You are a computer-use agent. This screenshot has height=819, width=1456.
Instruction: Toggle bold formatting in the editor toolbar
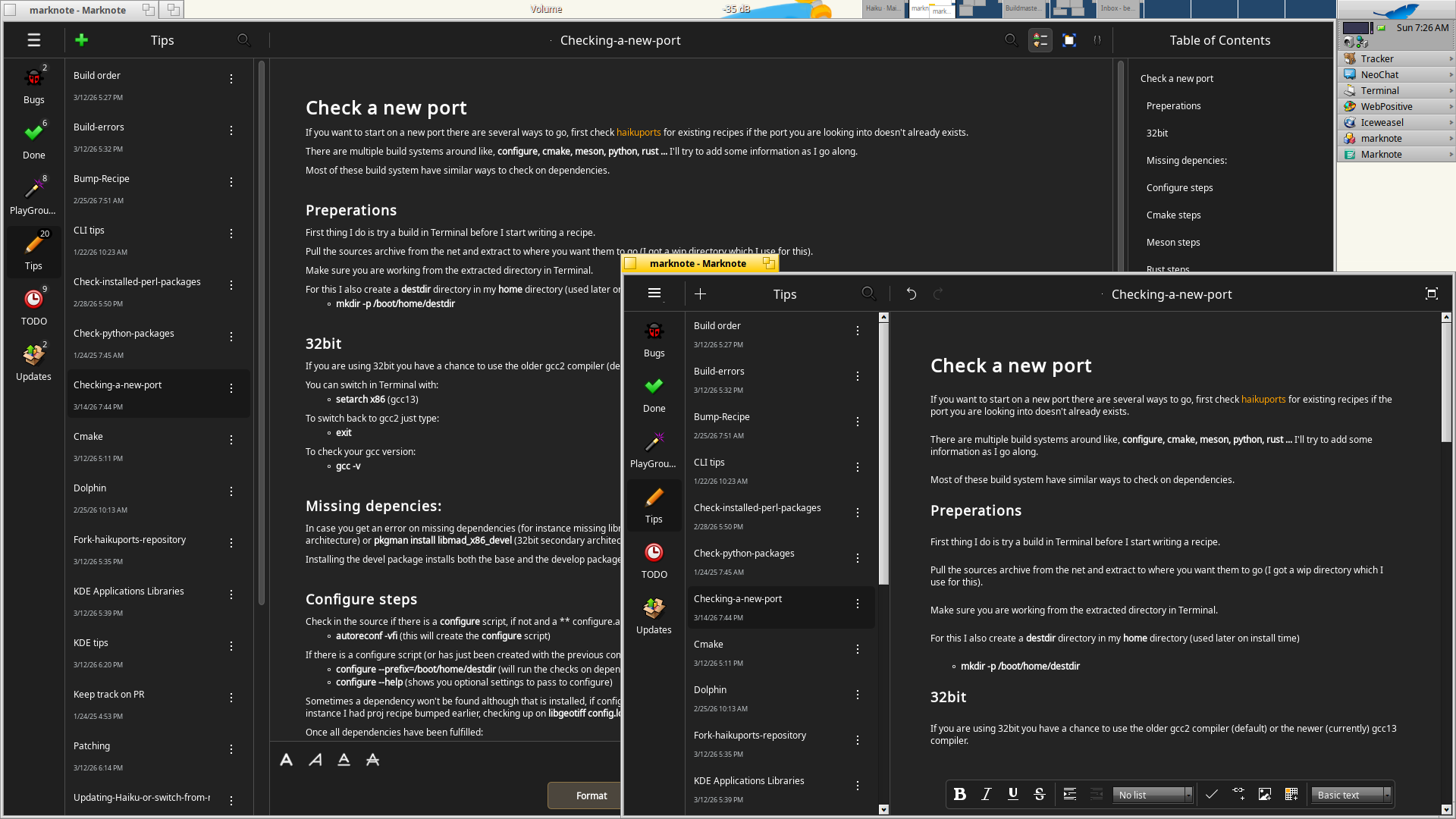tap(959, 794)
